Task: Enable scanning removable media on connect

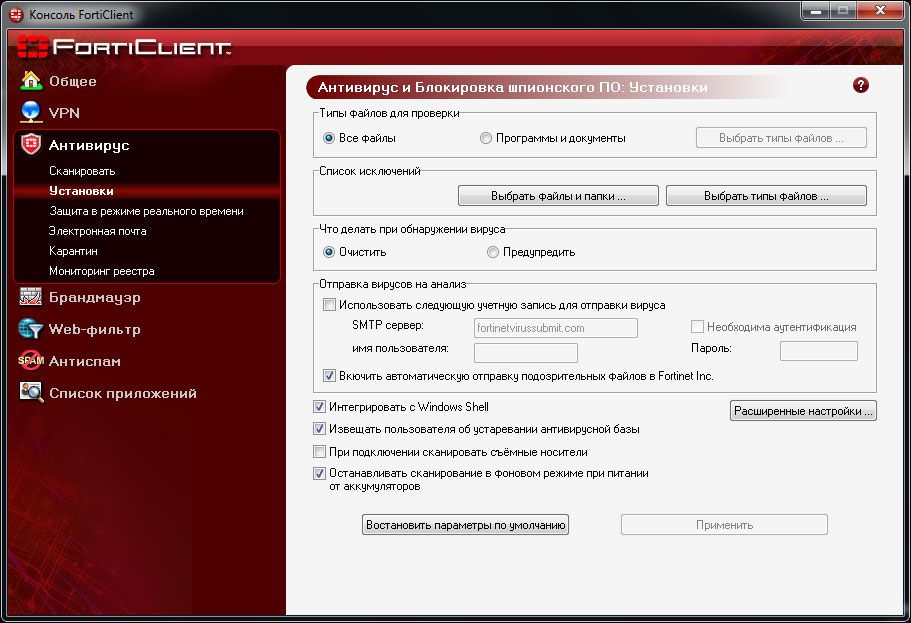Action: [320, 452]
